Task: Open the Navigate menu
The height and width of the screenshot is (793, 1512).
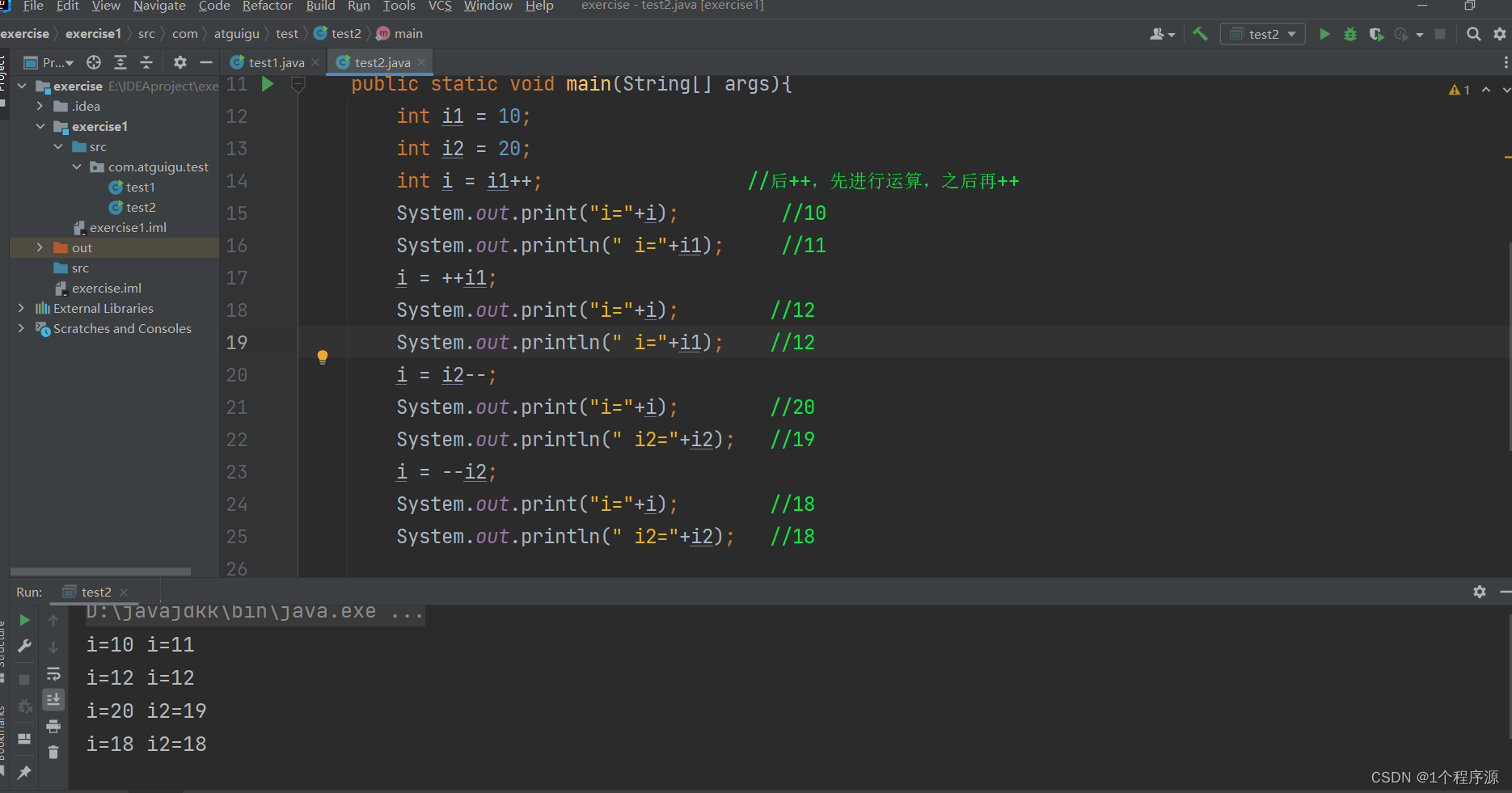Action: click(159, 6)
